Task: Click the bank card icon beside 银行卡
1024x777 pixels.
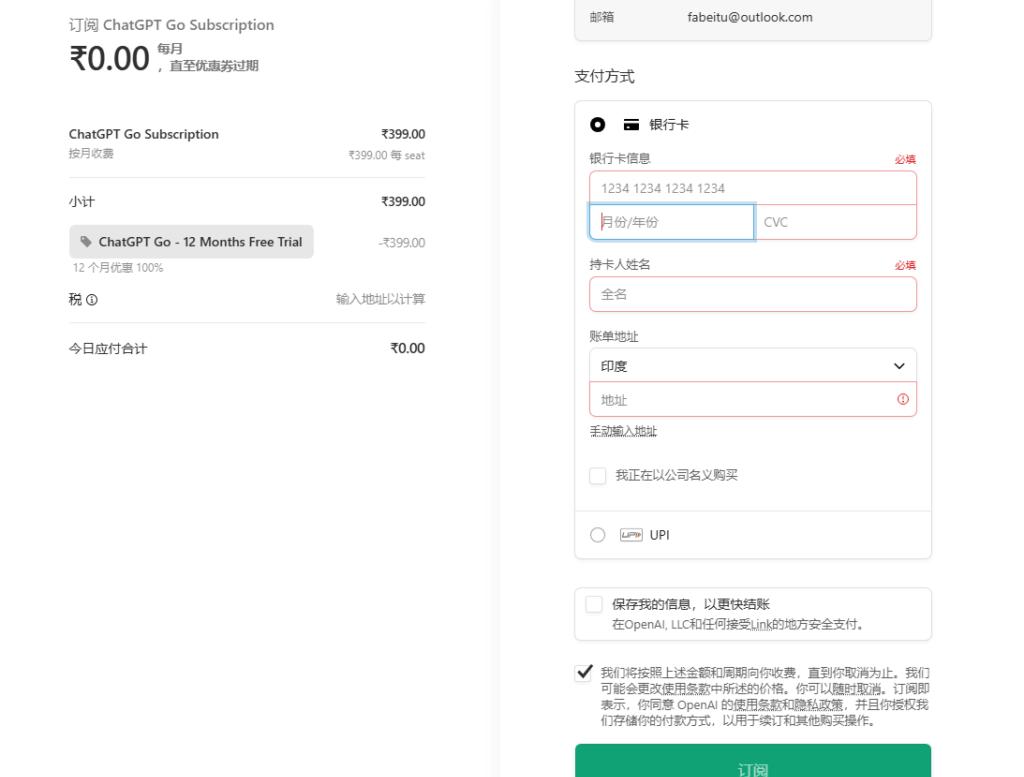Action: click(x=631, y=124)
